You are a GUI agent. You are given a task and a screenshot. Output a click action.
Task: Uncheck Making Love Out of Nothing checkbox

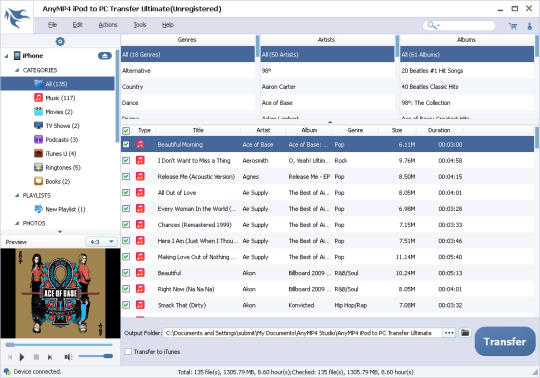coord(126,256)
